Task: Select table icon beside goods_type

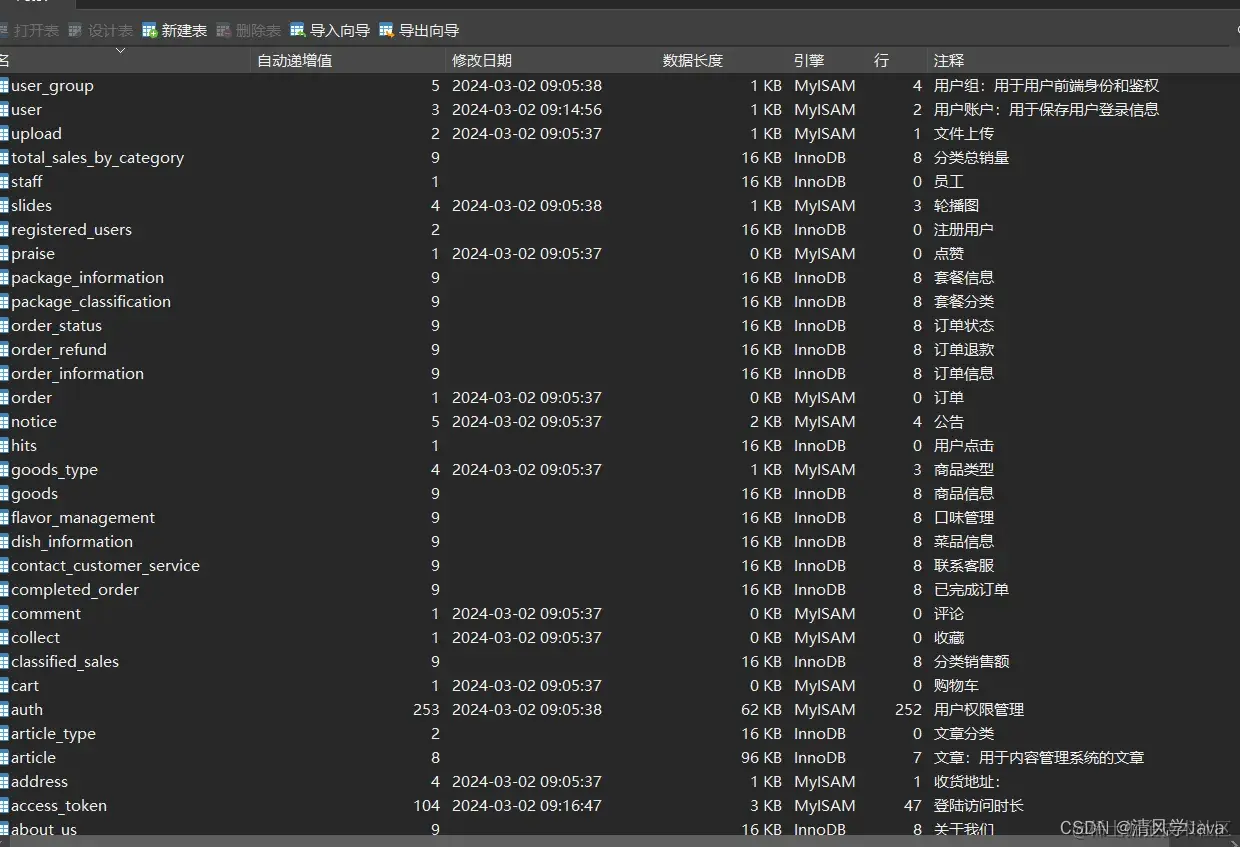Action: [x=4, y=470]
